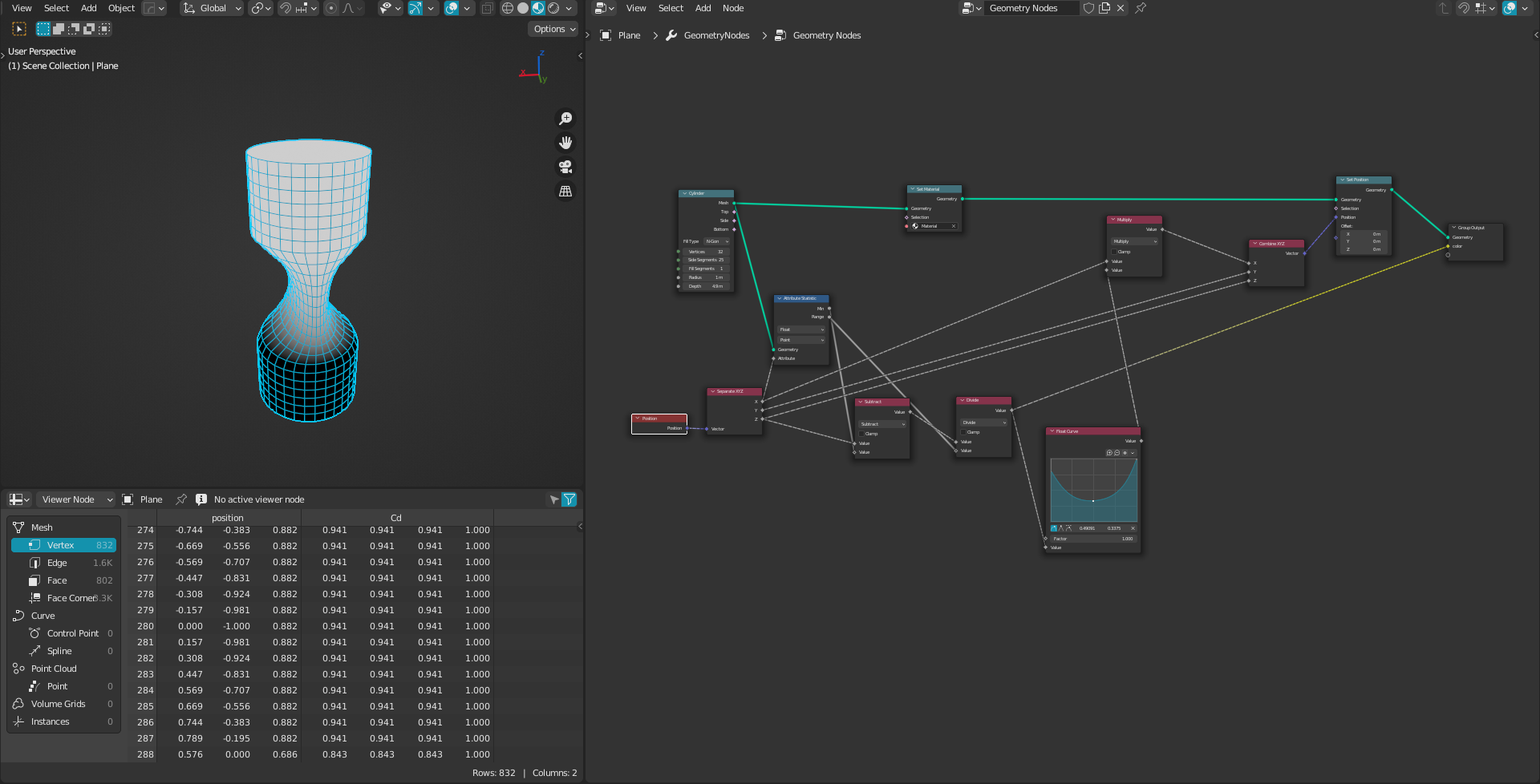Click the pan view hand icon
This screenshot has width=1540, height=784.
565,143
